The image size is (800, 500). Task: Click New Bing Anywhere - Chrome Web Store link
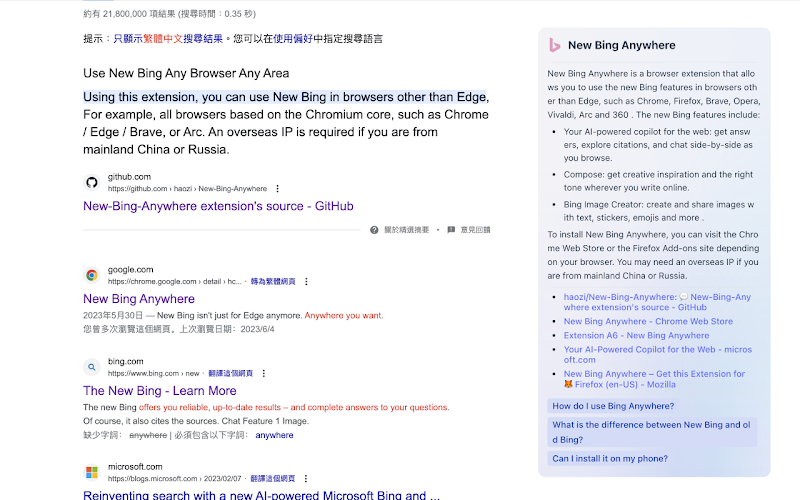coord(648,321)
